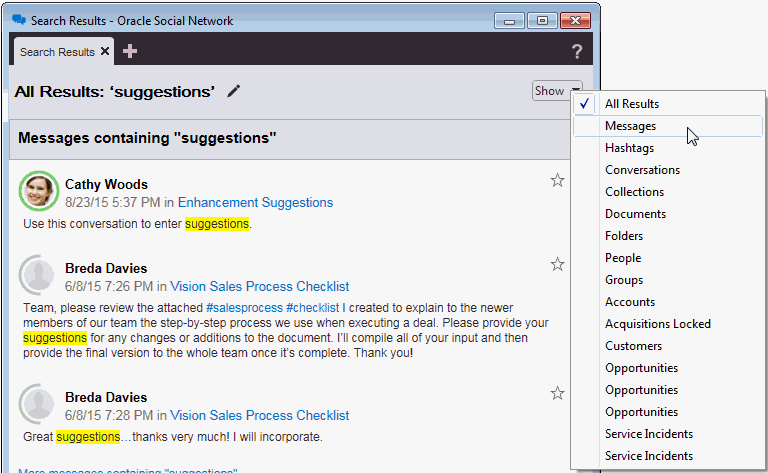Screen dimensions: 768x473
Task: Open a new tab with plus icon
Action: tap(130, 51)
